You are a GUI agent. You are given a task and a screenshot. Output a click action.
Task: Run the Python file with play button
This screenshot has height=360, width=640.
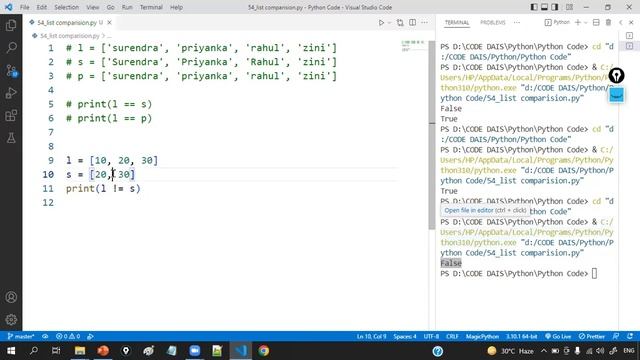381,23
